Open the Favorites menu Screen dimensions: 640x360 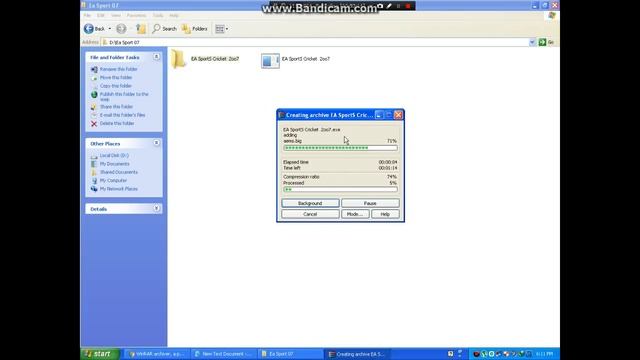tap(136, 16)
